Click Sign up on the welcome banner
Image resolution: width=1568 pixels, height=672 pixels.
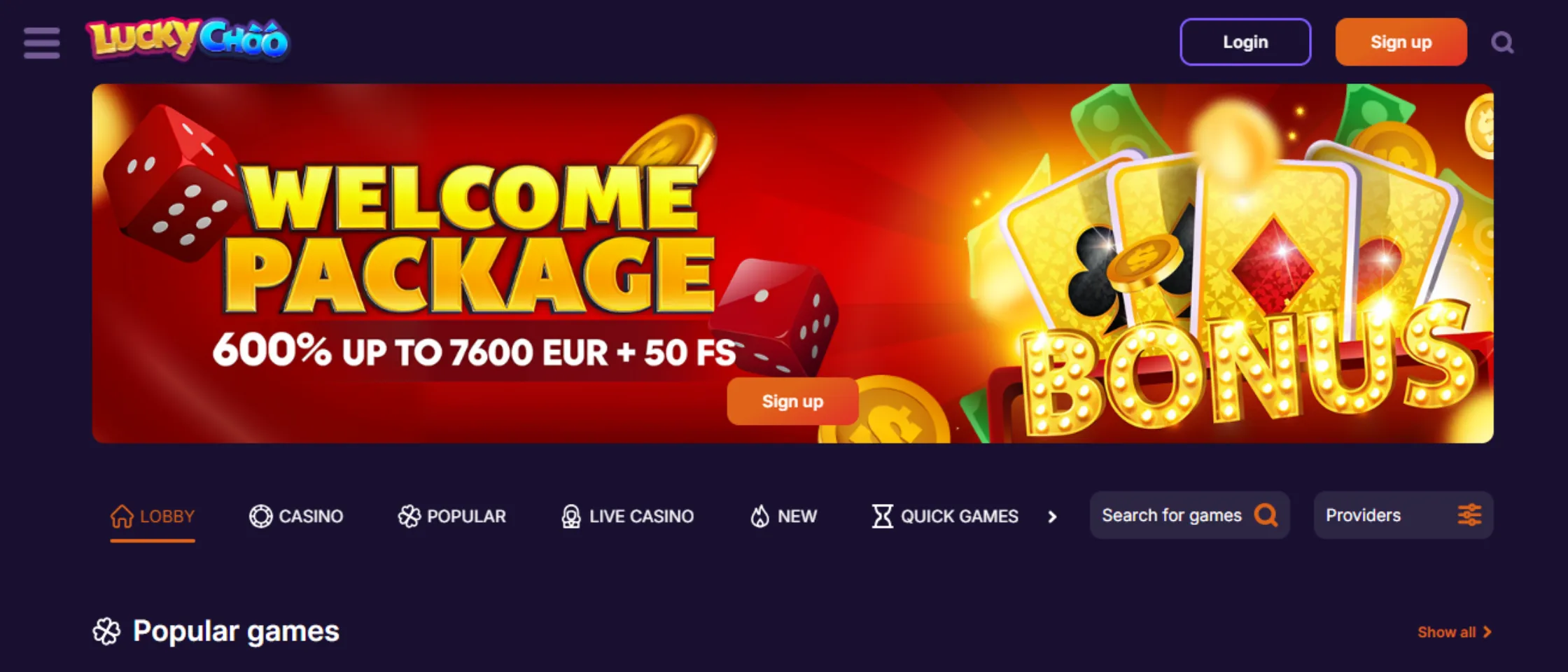coord(792,401)
